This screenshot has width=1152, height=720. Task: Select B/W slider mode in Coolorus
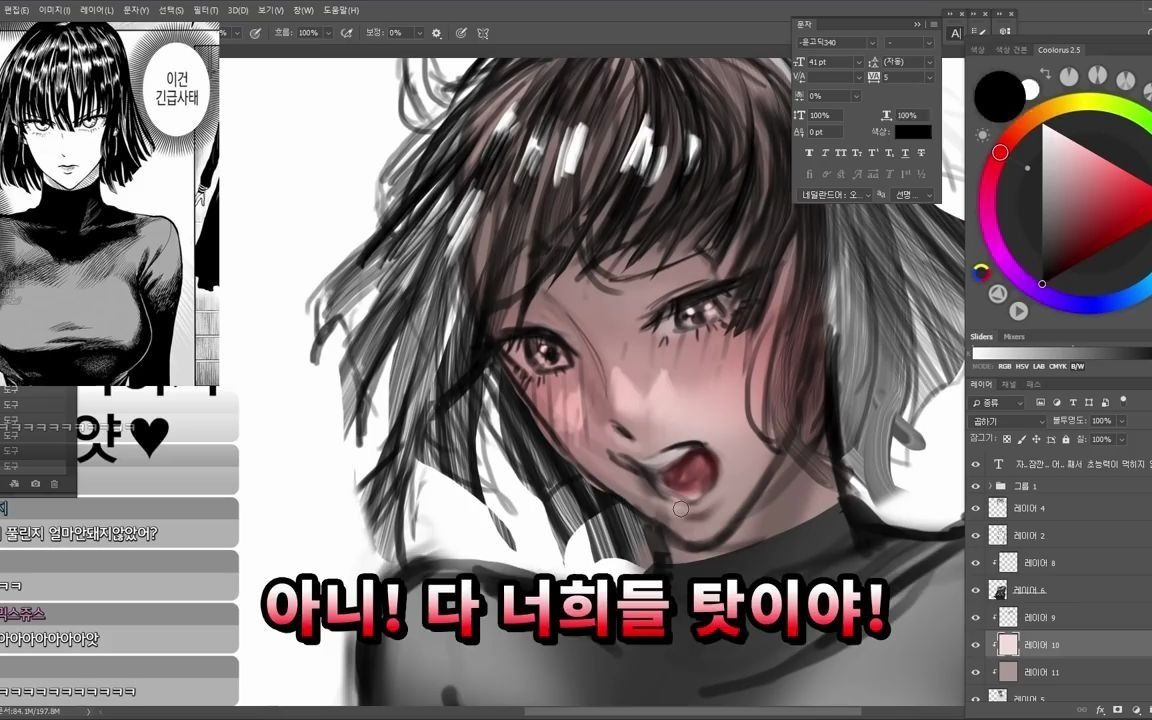click(x=1078, y=366)
